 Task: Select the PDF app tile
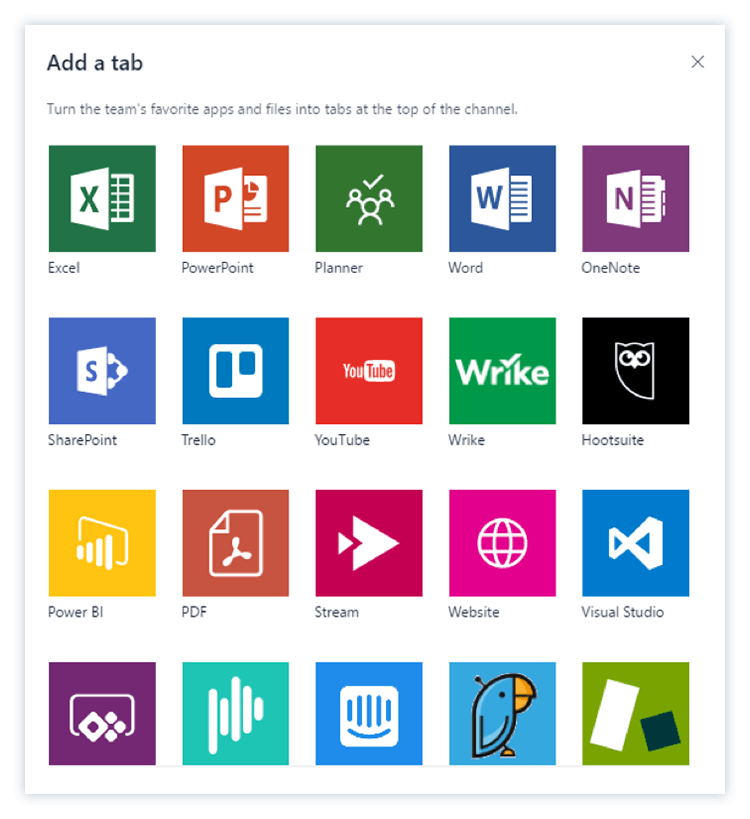(x=236, y=543)
